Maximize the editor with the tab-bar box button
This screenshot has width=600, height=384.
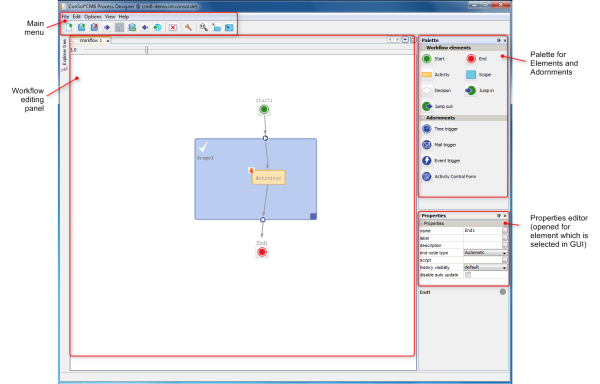(x=412, y=40)
